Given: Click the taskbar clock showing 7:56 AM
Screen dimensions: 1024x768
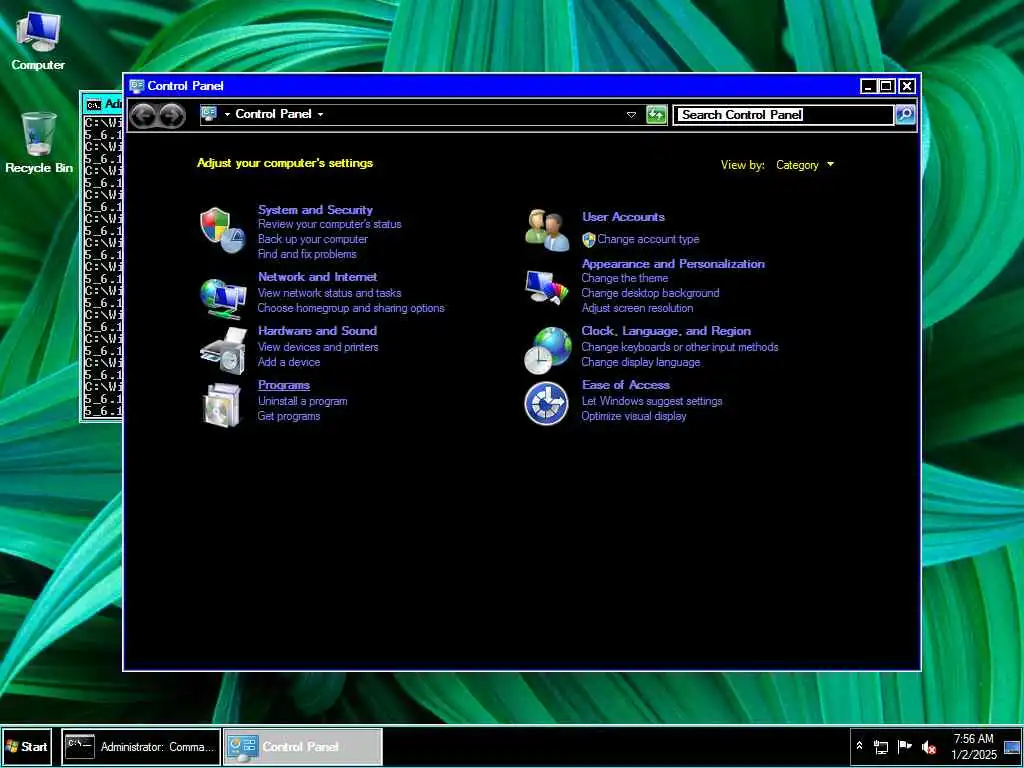Looking at the screenshot, I should [974, 747].
